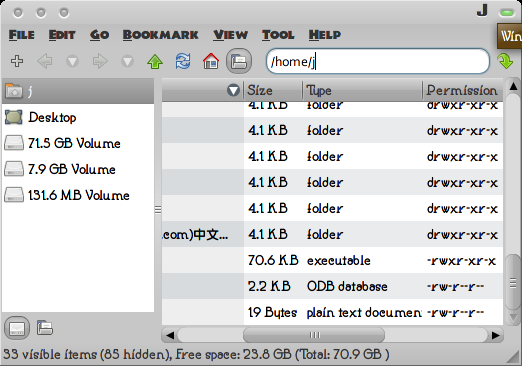The height and width of the screenshot is (366, 522).
Task: Select the ODB database row
Action: point(332,286)
